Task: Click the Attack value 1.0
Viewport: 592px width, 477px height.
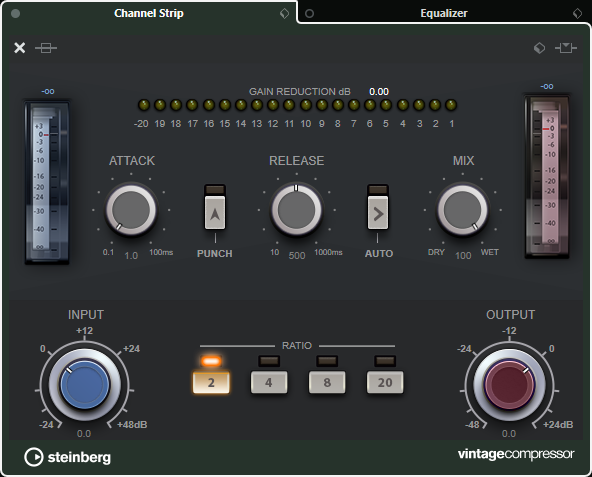Action: pyautogui.click(x=131, y=256)
